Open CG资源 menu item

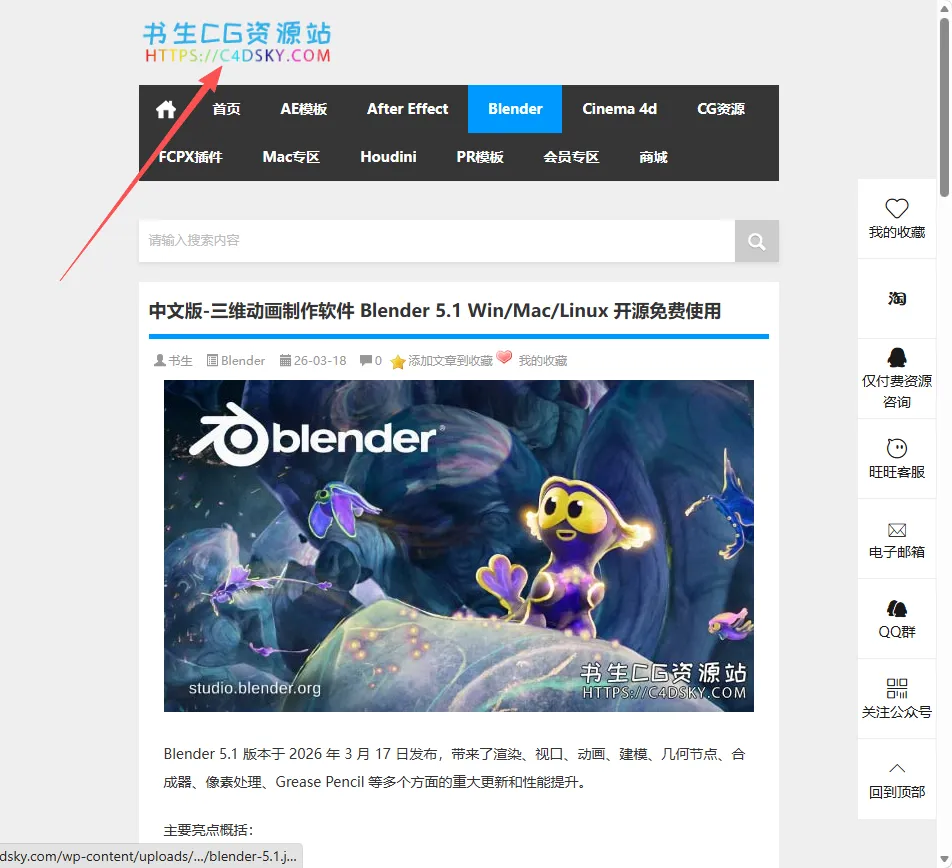[x=721, y=109]
